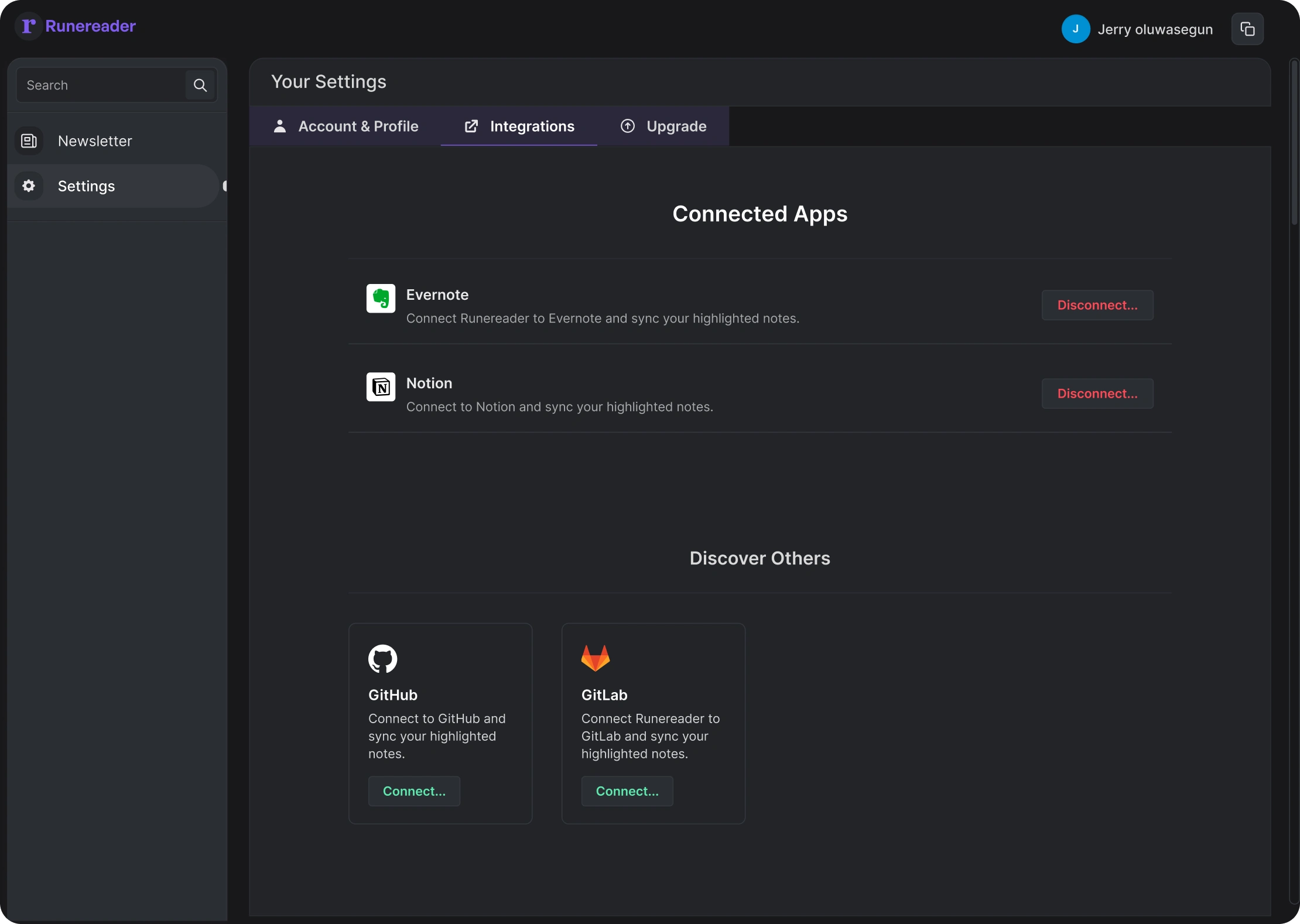Click the Discover Others heading
The width and height of the screenshot is (1300, 924).
tap(760, 558)
